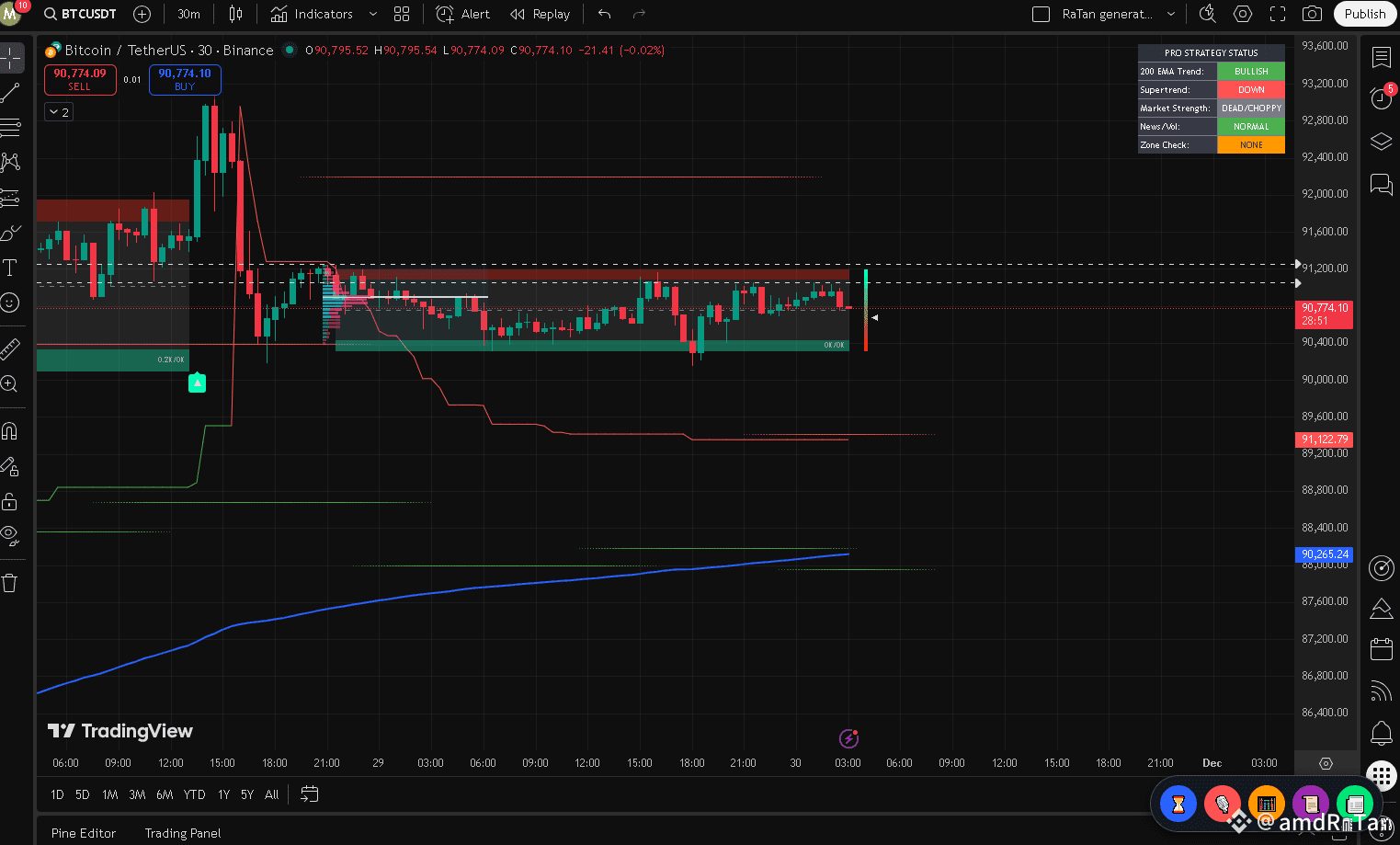Set date range to All

(x=272, y=794)
